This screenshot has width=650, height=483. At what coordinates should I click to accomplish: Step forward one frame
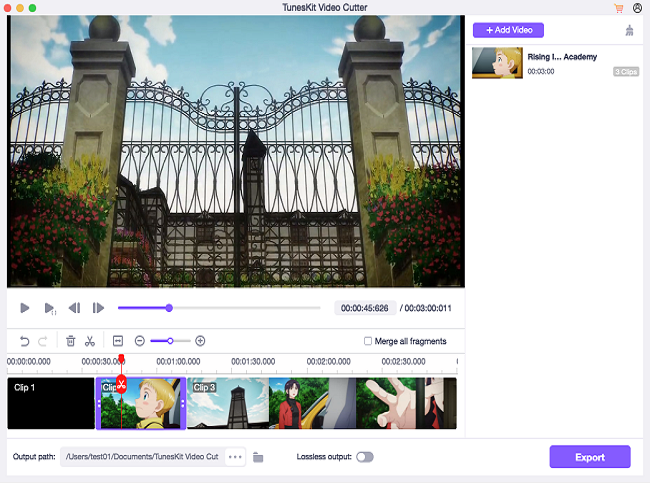(98, 308)
